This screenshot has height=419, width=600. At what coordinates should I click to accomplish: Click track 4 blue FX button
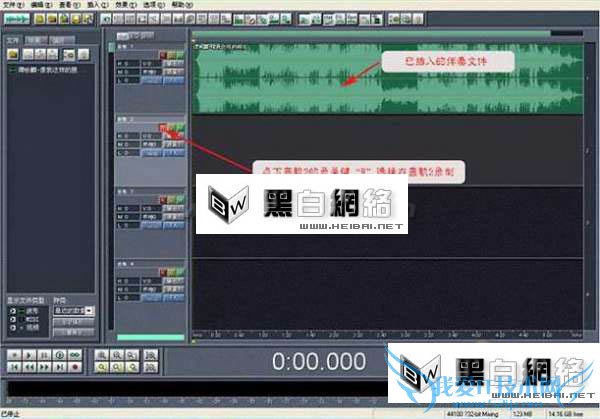click(173, 297)
